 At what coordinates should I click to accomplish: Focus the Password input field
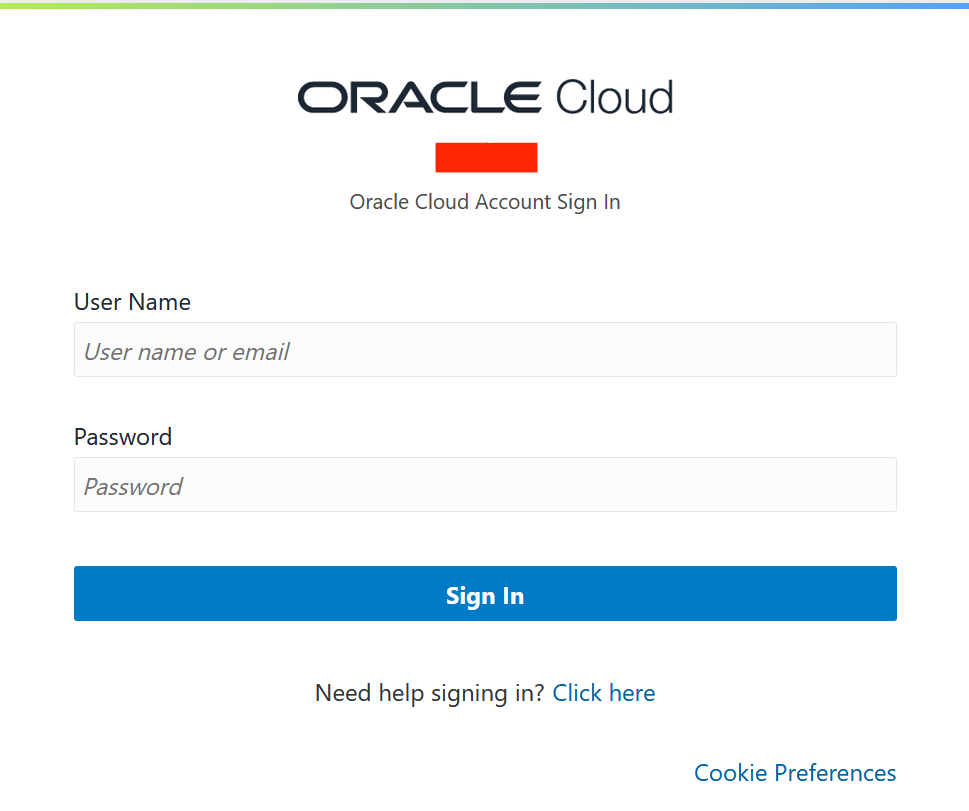click(x=485, y=485)
